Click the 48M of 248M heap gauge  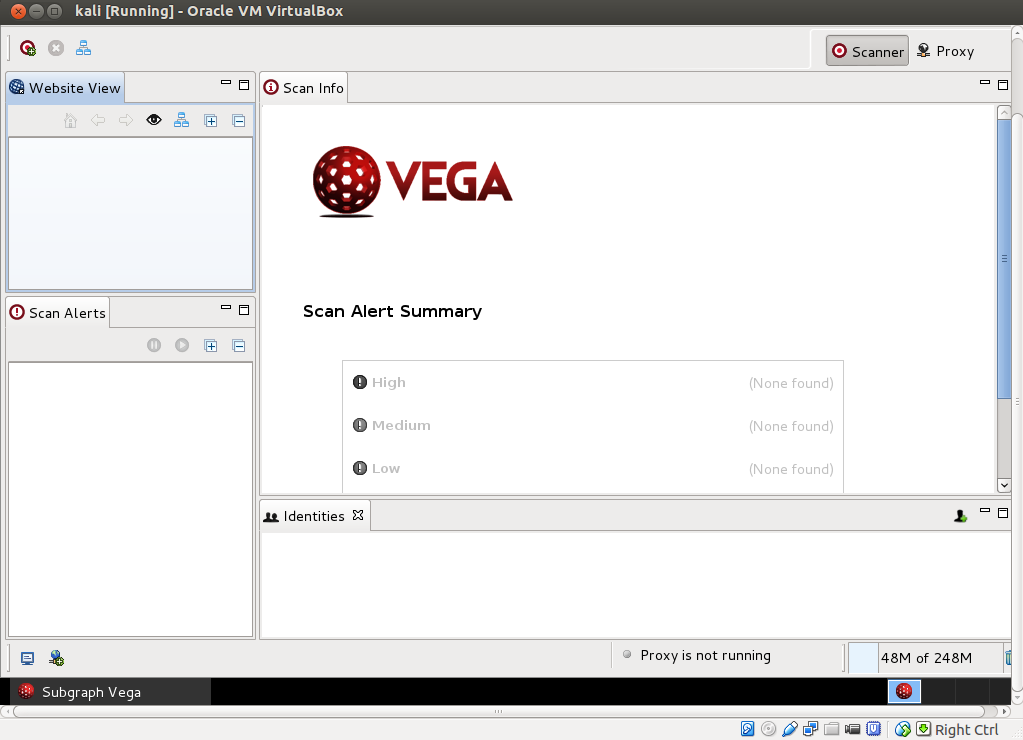coord(925,658)
